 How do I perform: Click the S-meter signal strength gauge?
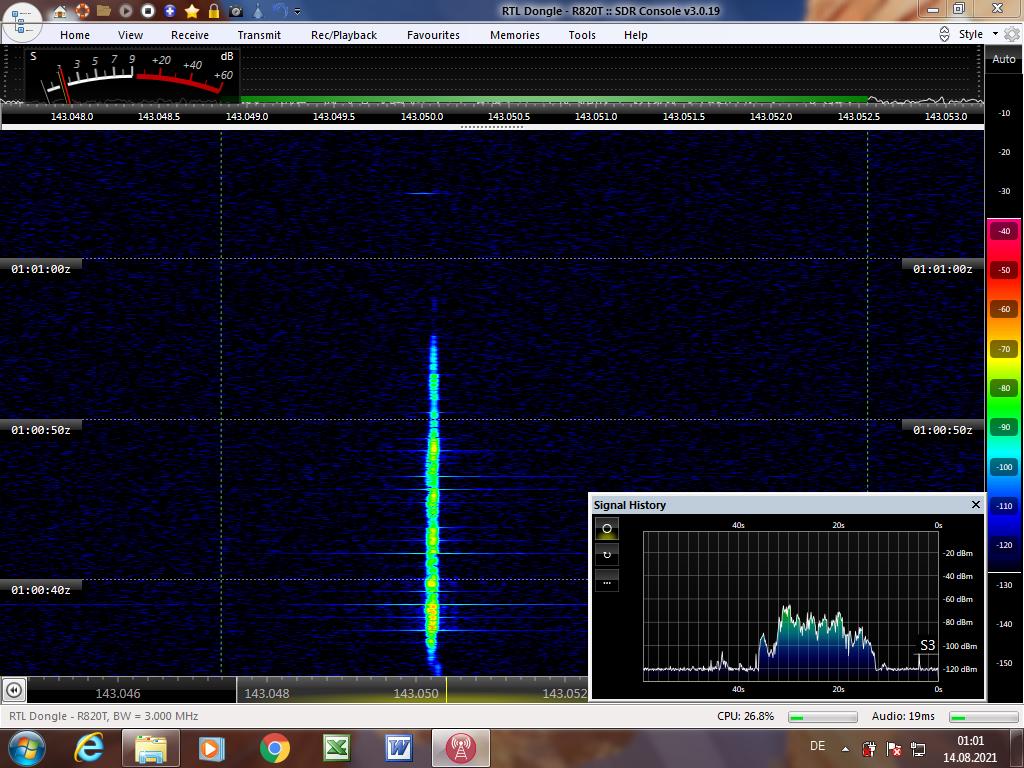[133, 74]
